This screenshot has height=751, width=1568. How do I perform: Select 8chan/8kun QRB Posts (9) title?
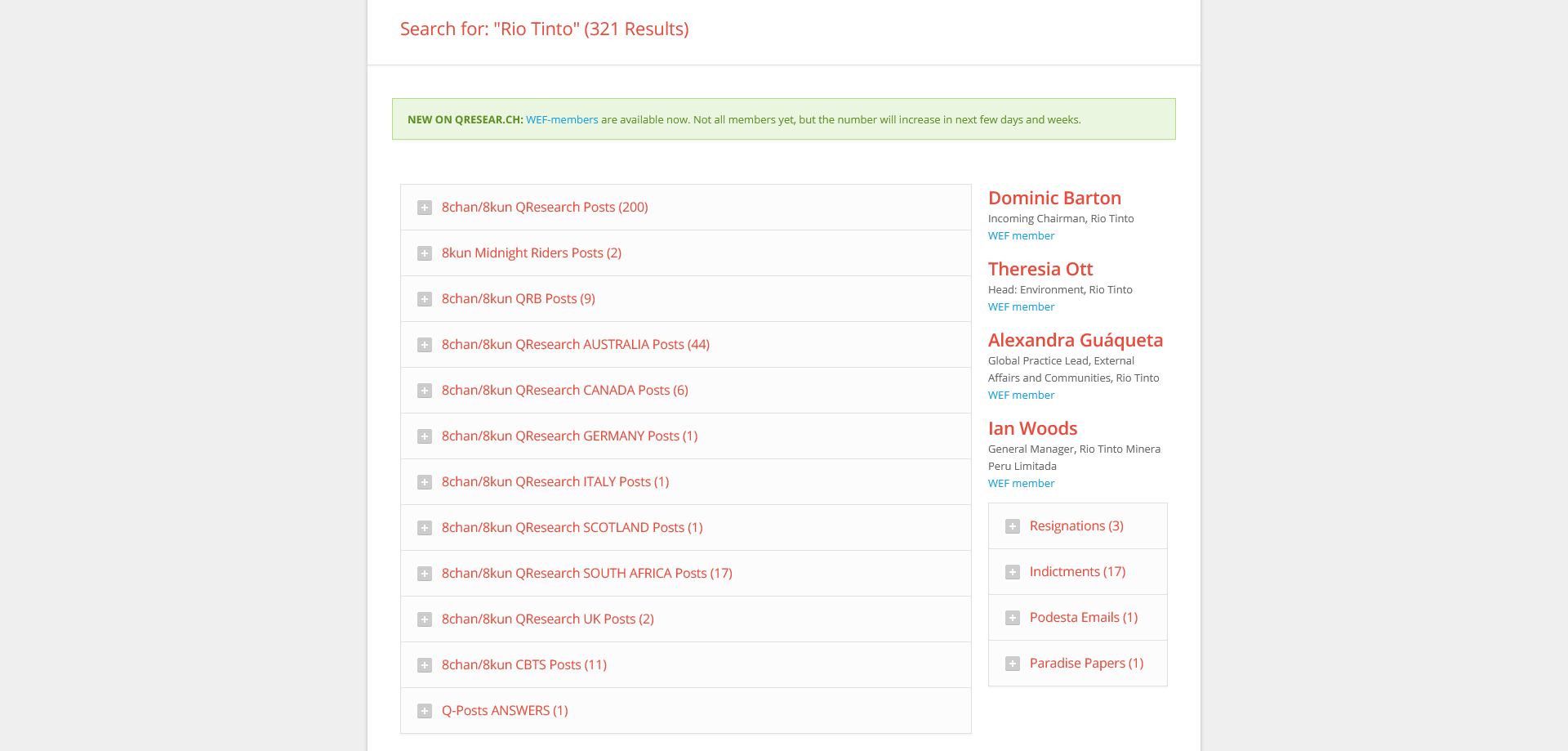coord(519,299)
